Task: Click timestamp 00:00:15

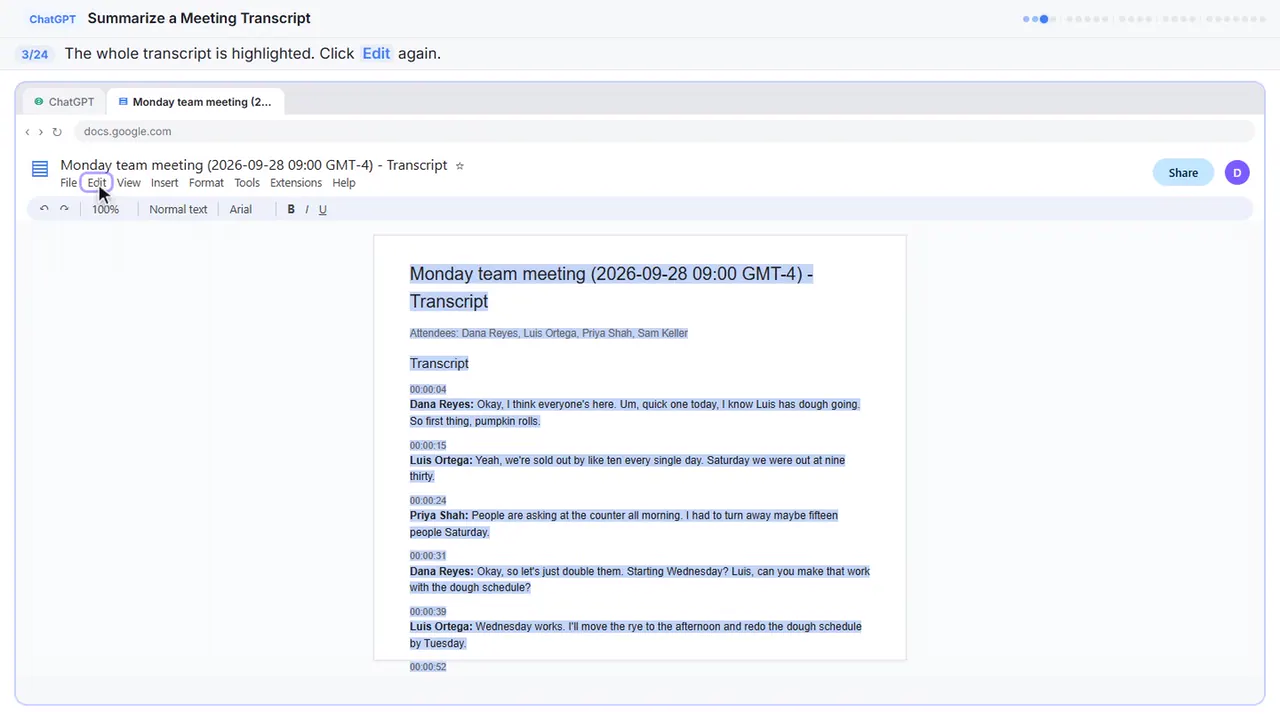Action: [428, 446]
